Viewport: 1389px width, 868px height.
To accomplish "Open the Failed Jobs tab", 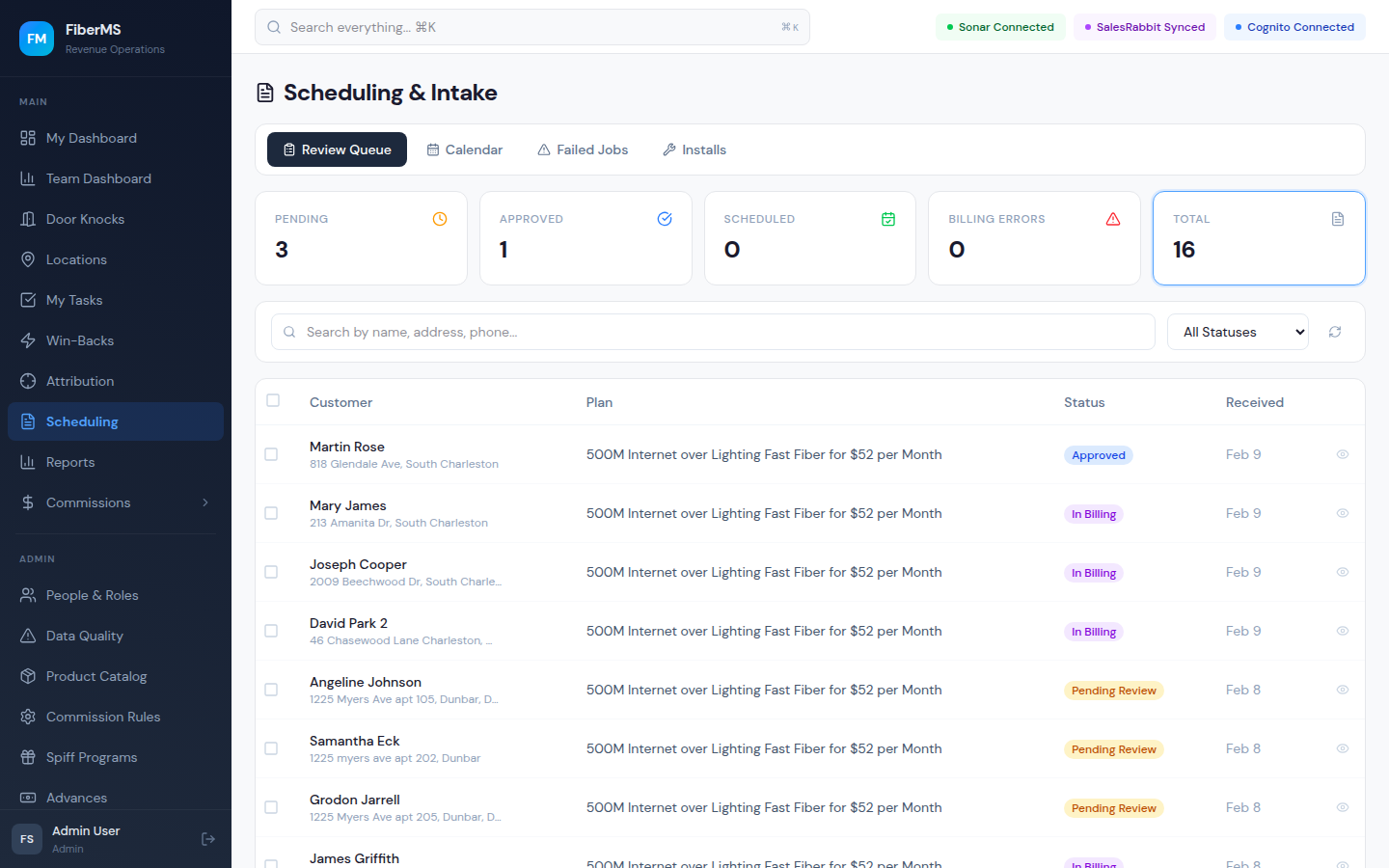I will coord(583,149).
